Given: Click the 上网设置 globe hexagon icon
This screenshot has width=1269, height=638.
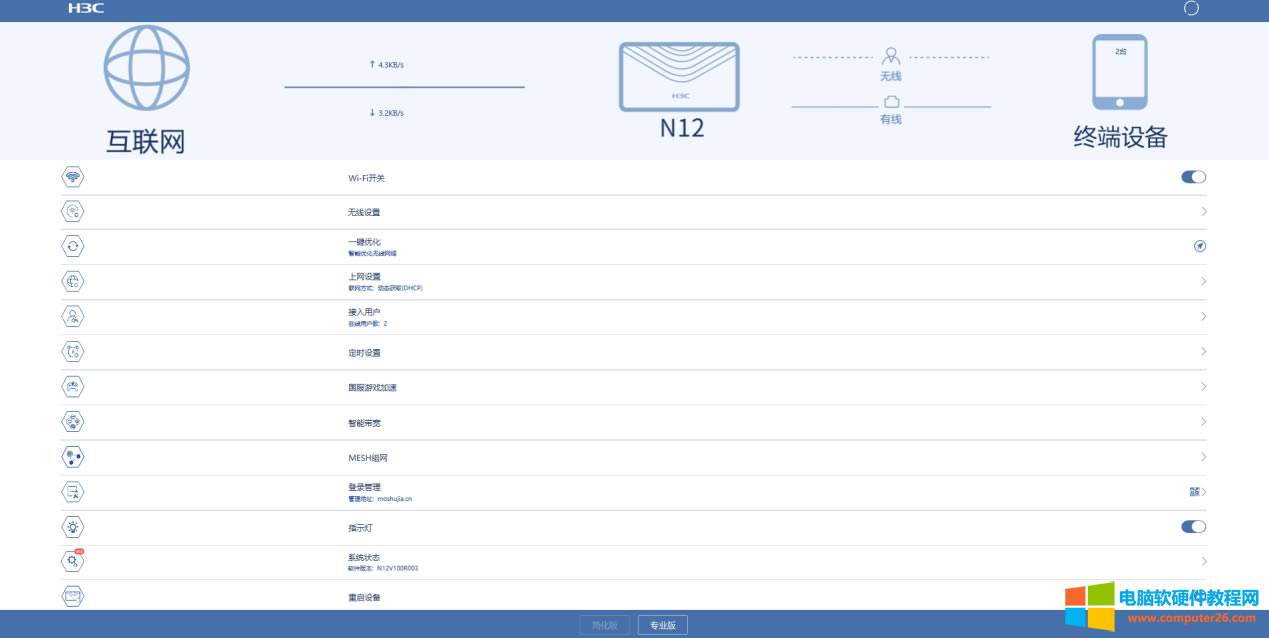Looking at the screenshot, I should [70, 281].
